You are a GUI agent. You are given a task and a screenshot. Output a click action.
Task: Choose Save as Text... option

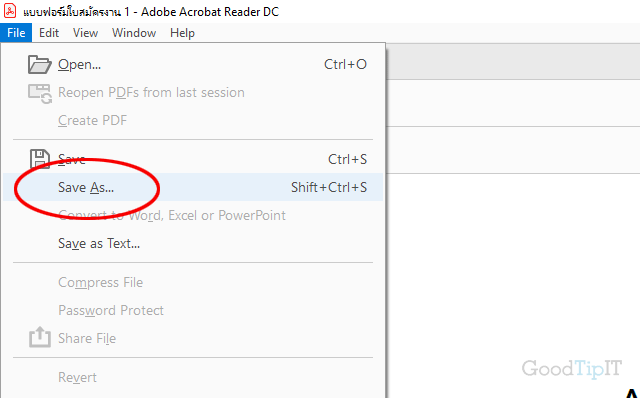pyautogui.click(x=193, y=243)
